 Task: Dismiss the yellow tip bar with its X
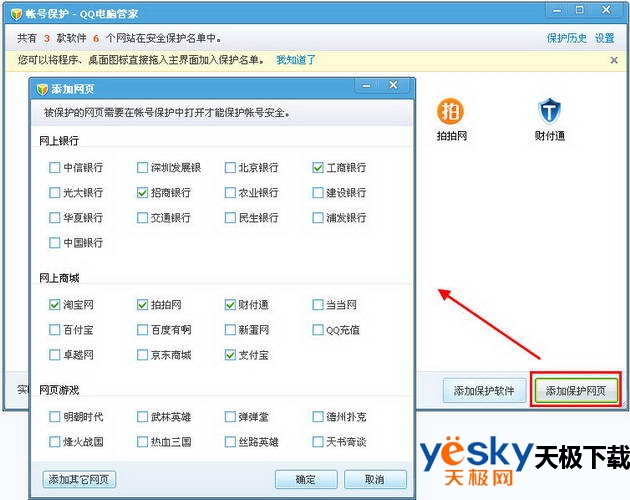[614, 60]
